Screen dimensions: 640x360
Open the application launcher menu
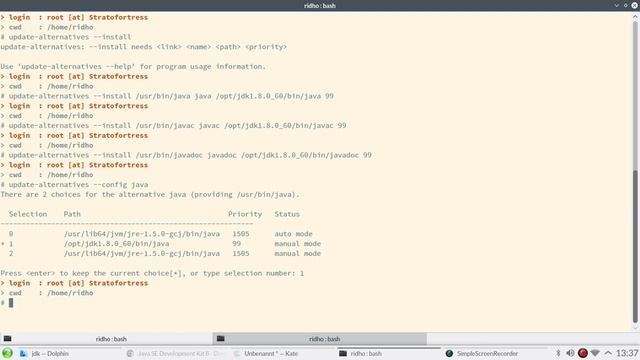pos(7,353)
